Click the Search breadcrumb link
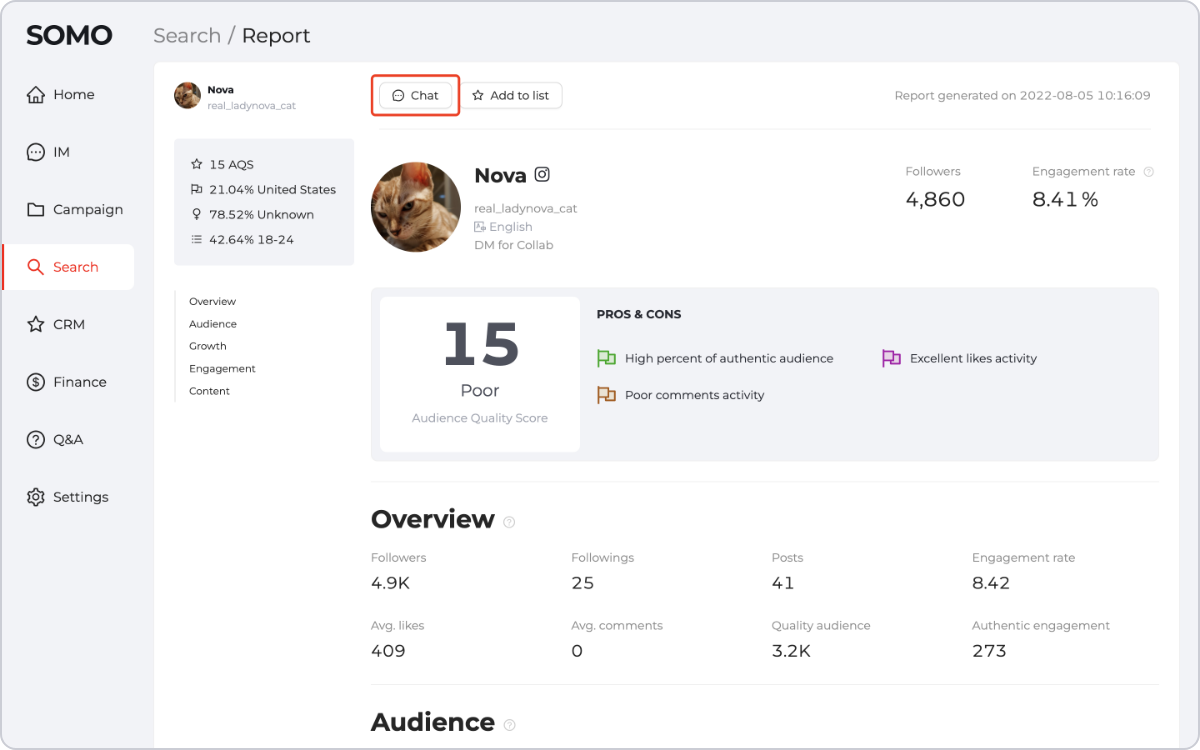 click(187, 36)
